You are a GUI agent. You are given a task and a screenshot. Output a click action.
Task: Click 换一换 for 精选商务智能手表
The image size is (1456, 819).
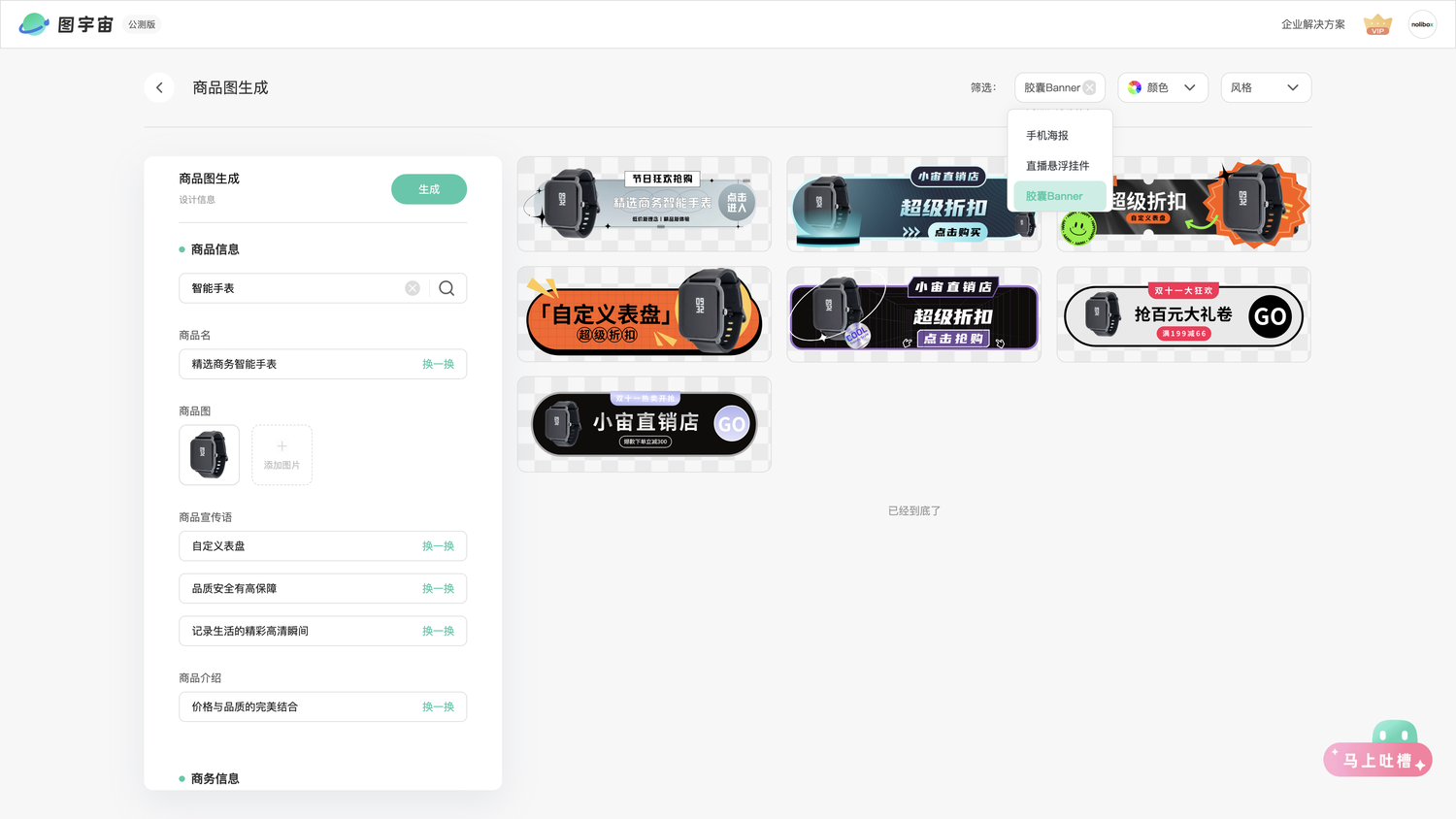(438, 364)
